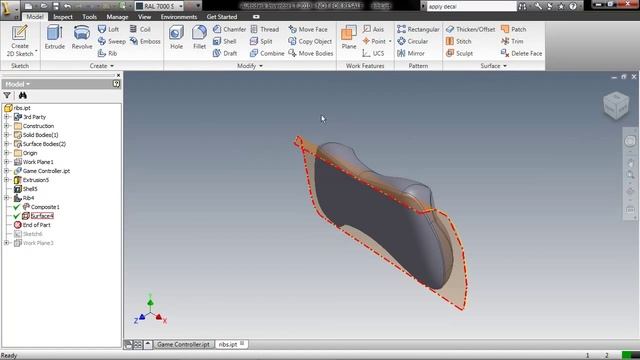
Task: Open the Get Started tab
Action: point(222,17)
